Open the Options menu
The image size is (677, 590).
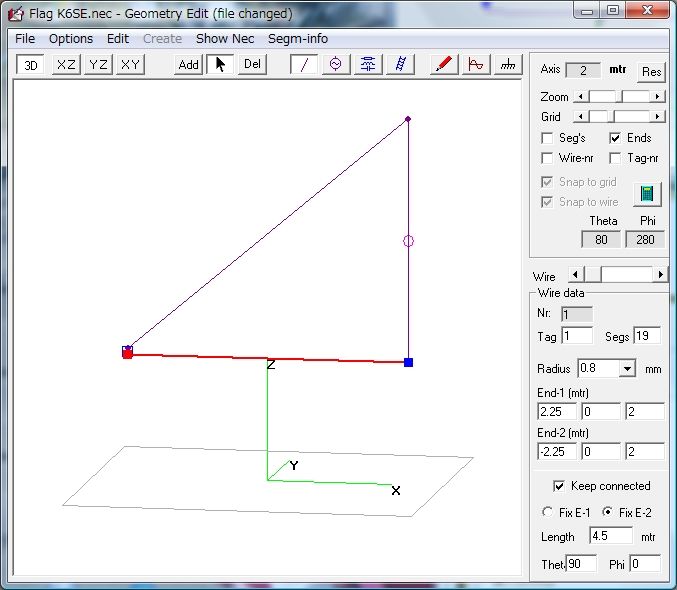[x=71, y=38]
